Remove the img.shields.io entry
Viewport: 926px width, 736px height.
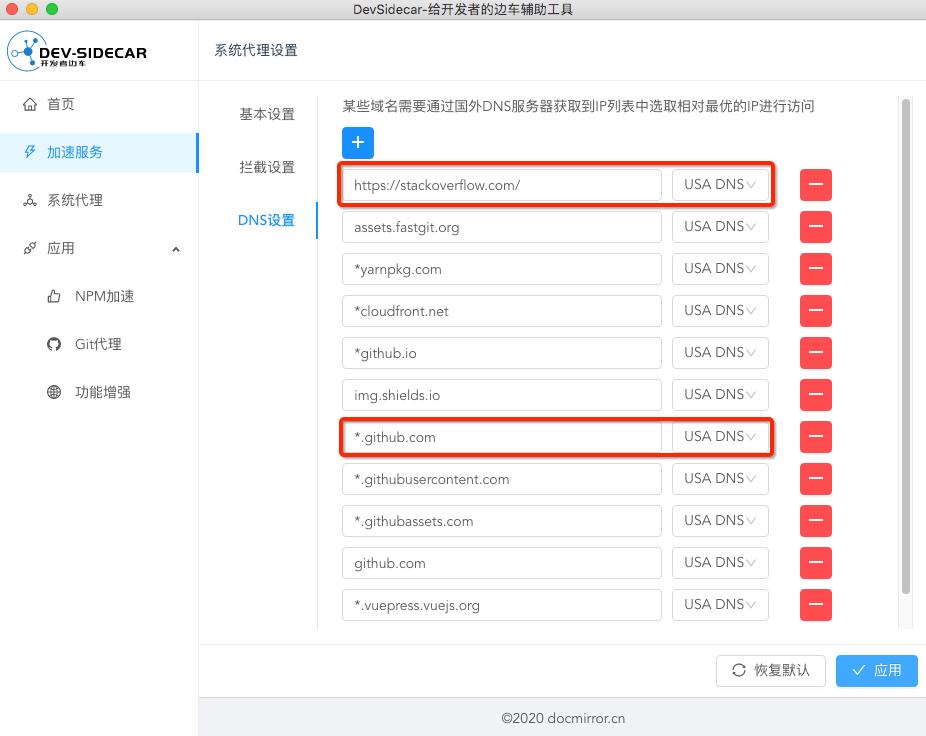815,395
